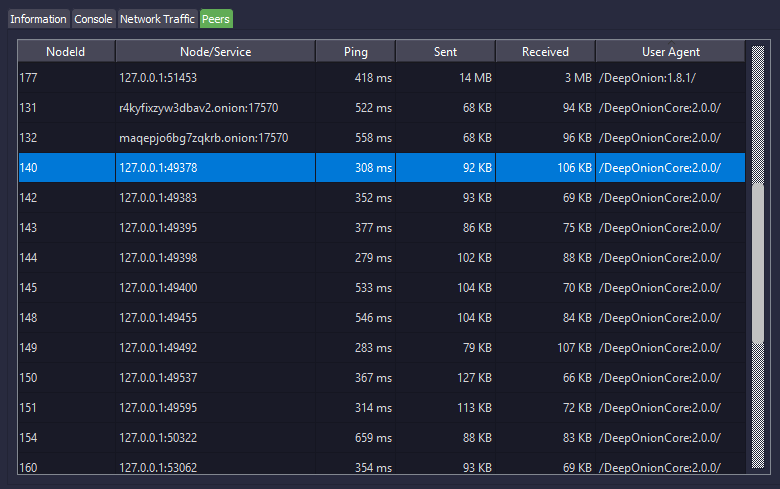Select peer 127.0.0.1:49455
This screenshot has height=489, width=780.
[x=382, y=317]
